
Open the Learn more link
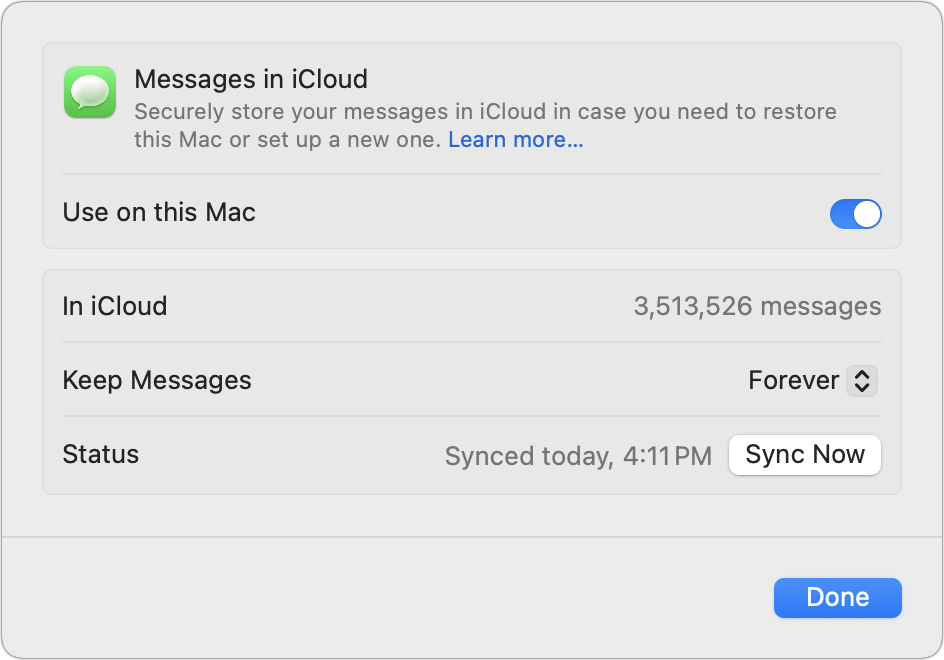(515, 139)
